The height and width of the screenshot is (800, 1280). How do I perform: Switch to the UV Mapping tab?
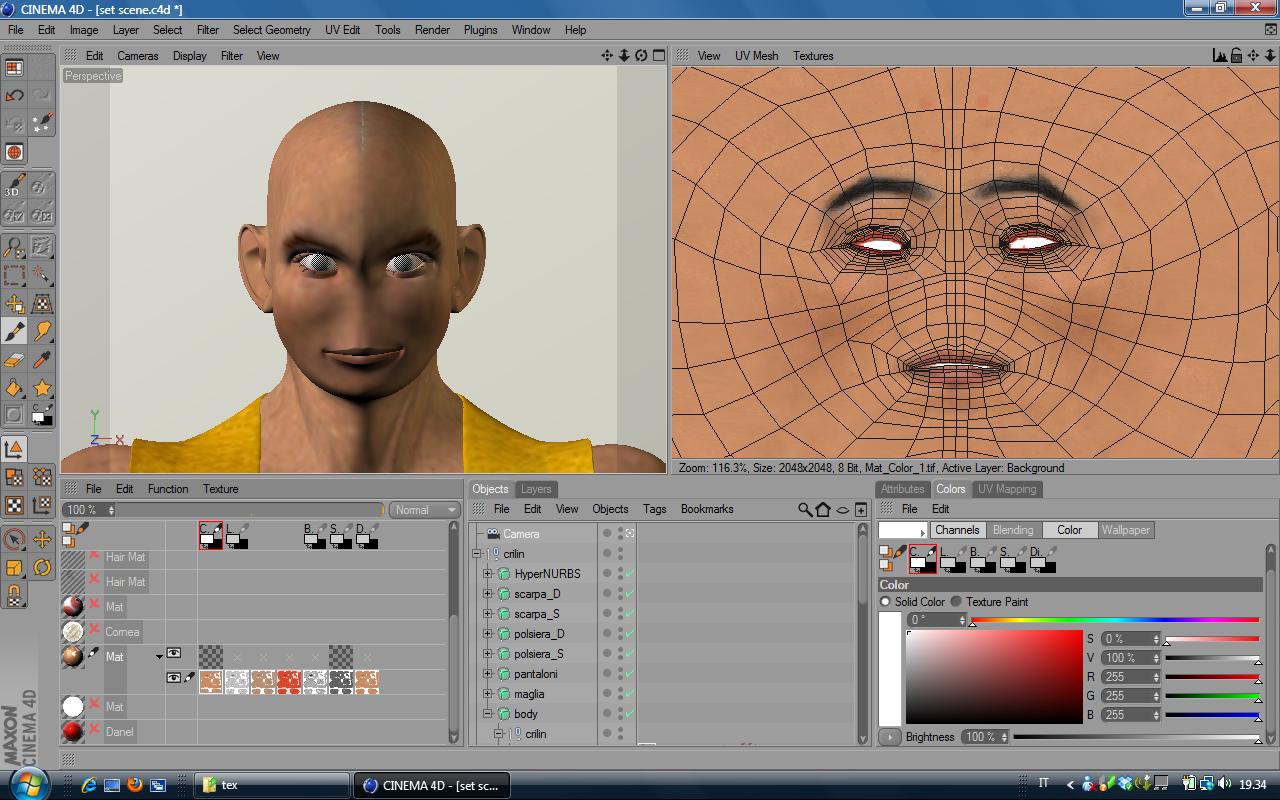pyautogui.click(x=1006, y=489)
